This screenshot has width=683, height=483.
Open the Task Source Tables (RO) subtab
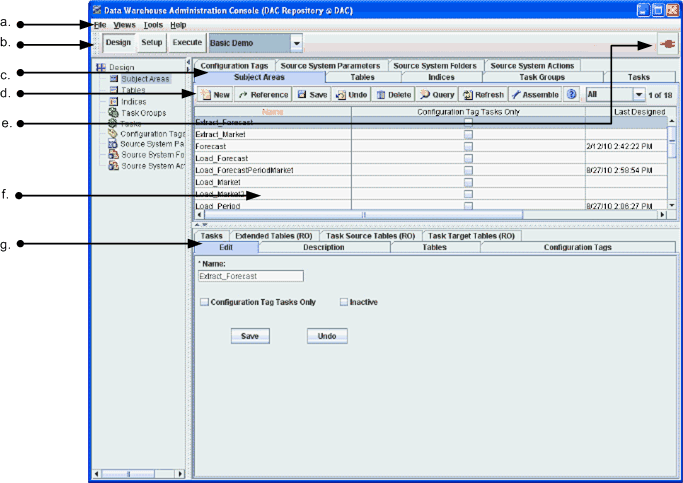coord(371,236)
